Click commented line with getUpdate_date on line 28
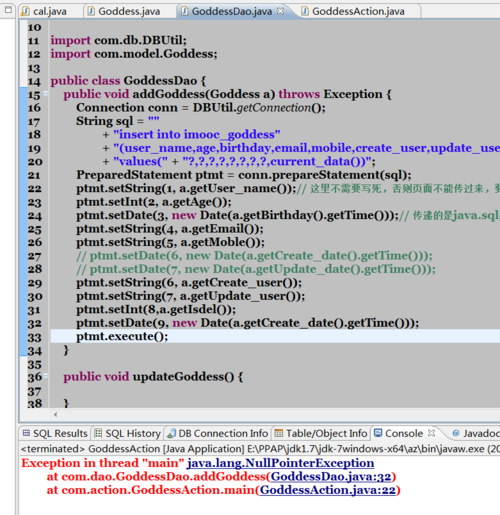The height and width of the screenshot is (515, 500). coord(256,269)
